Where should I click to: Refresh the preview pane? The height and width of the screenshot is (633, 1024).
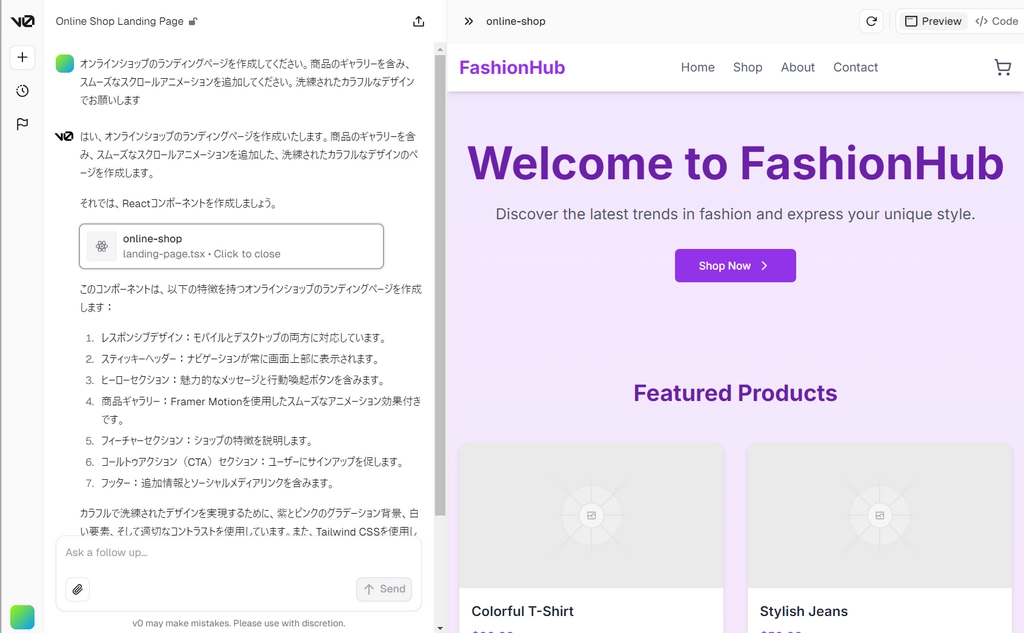tap(871, 22)
